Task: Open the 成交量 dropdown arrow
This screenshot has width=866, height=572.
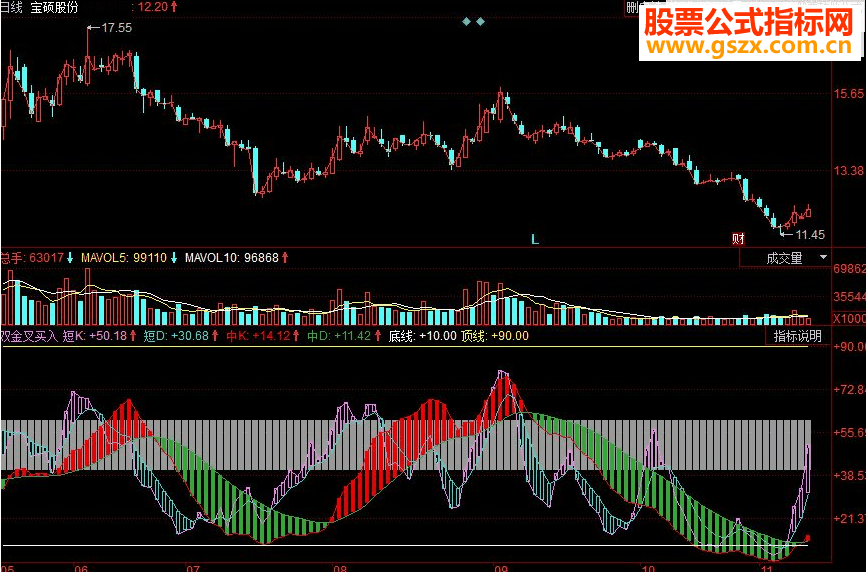Action: 823,257
